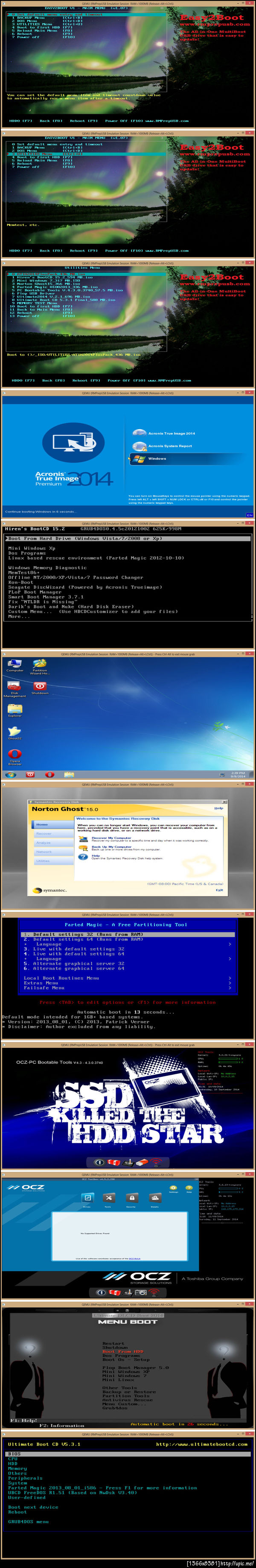Click Back [F8] below Utilities Menu
The image size is (256, 1568).
[x=53, y=380]
